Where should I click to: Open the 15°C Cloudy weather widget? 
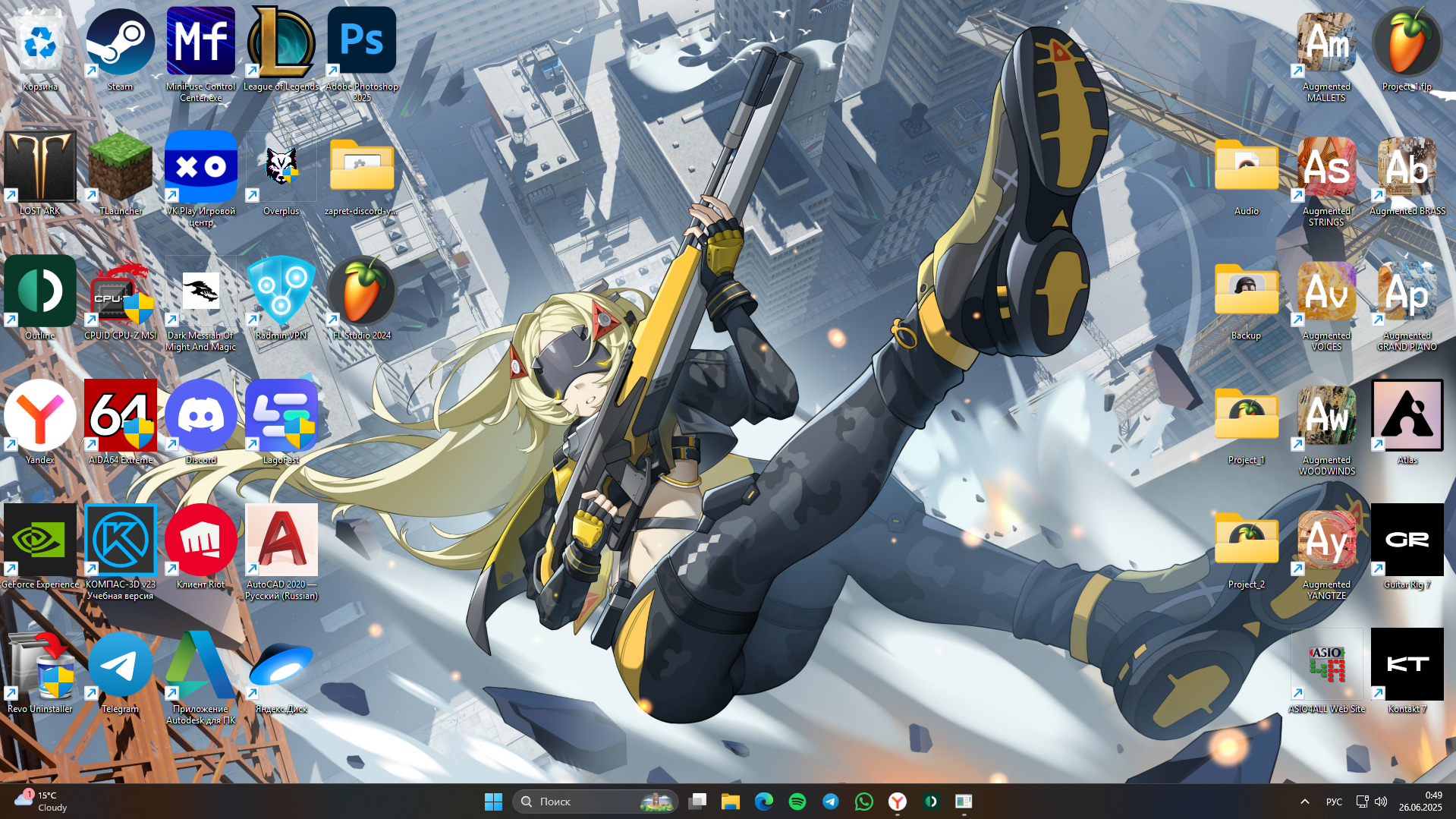(42, 802)
